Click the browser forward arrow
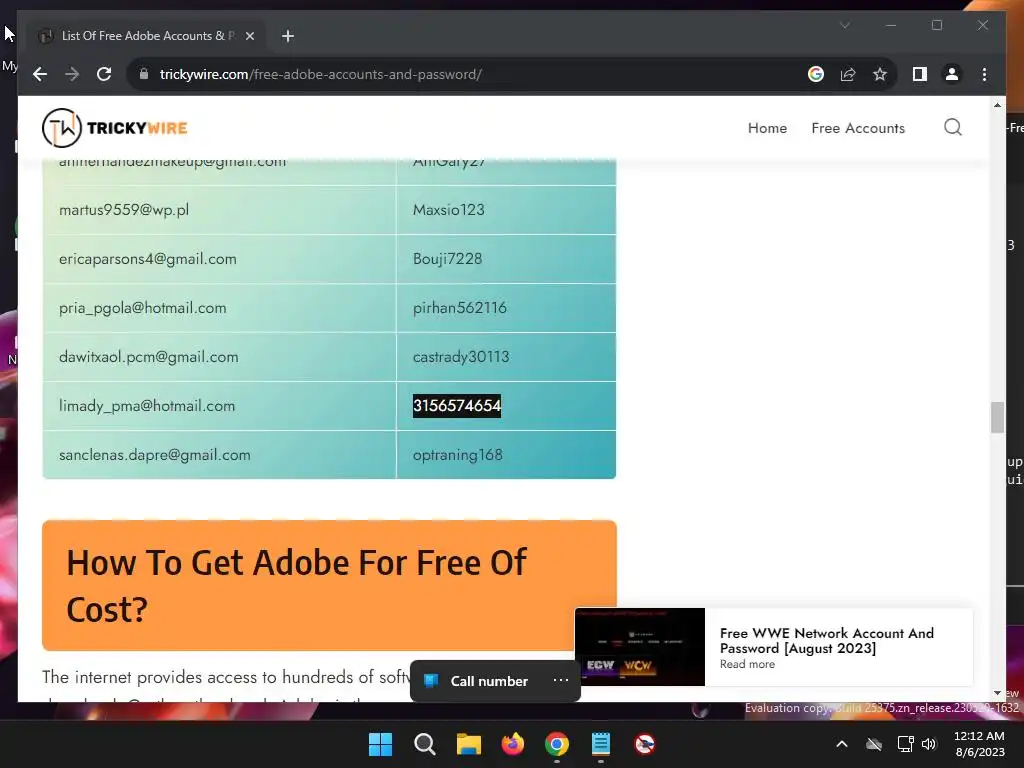Viewport: 1024px width, 768px height. (72, 74)
